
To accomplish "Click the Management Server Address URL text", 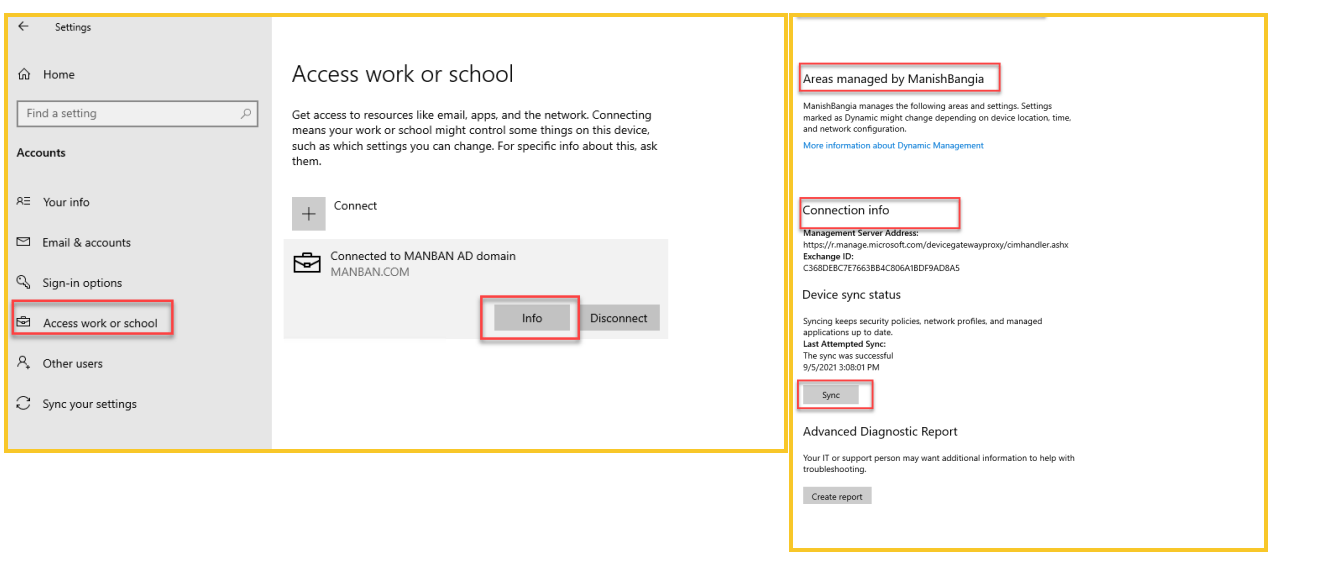I will tap(935, 244).
